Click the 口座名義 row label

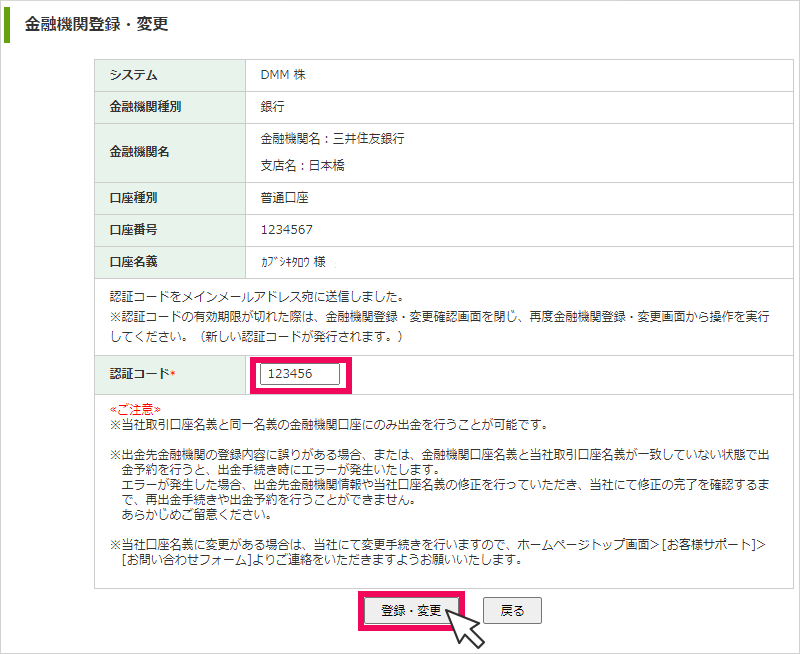[133, 262]
